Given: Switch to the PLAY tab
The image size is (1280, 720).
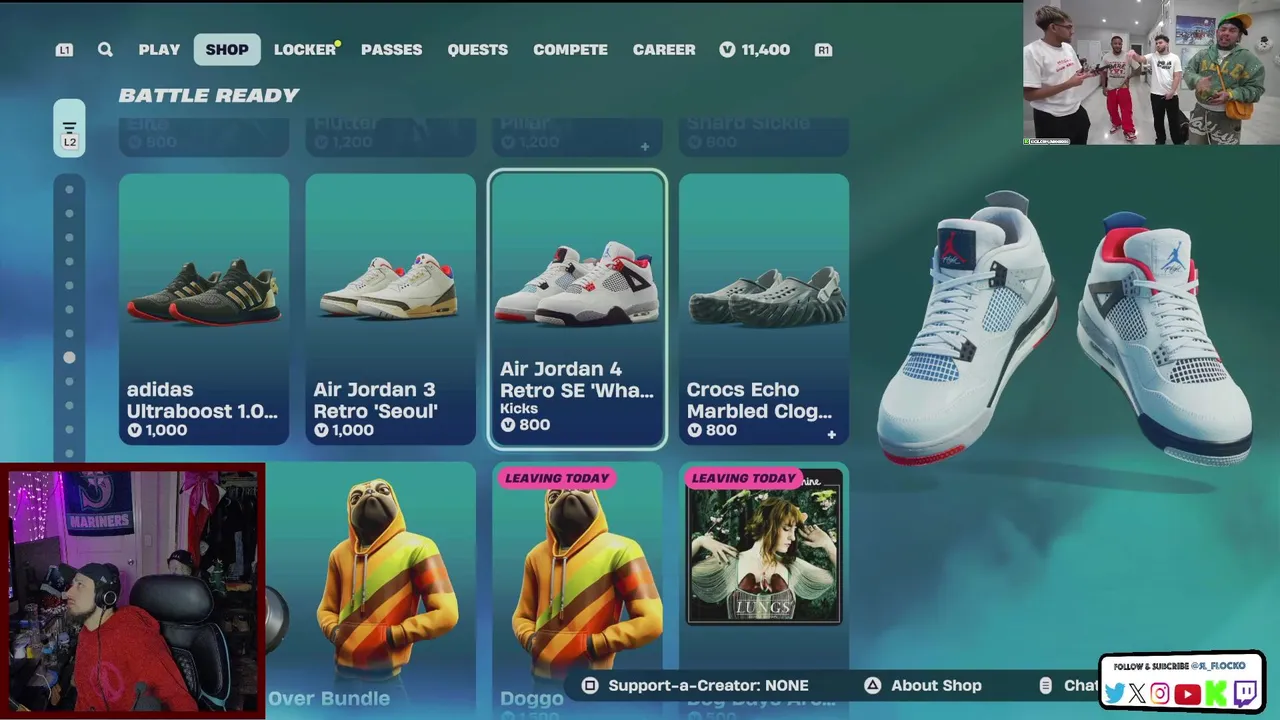Looking at the screenshot, I should [x=159, y=49].
